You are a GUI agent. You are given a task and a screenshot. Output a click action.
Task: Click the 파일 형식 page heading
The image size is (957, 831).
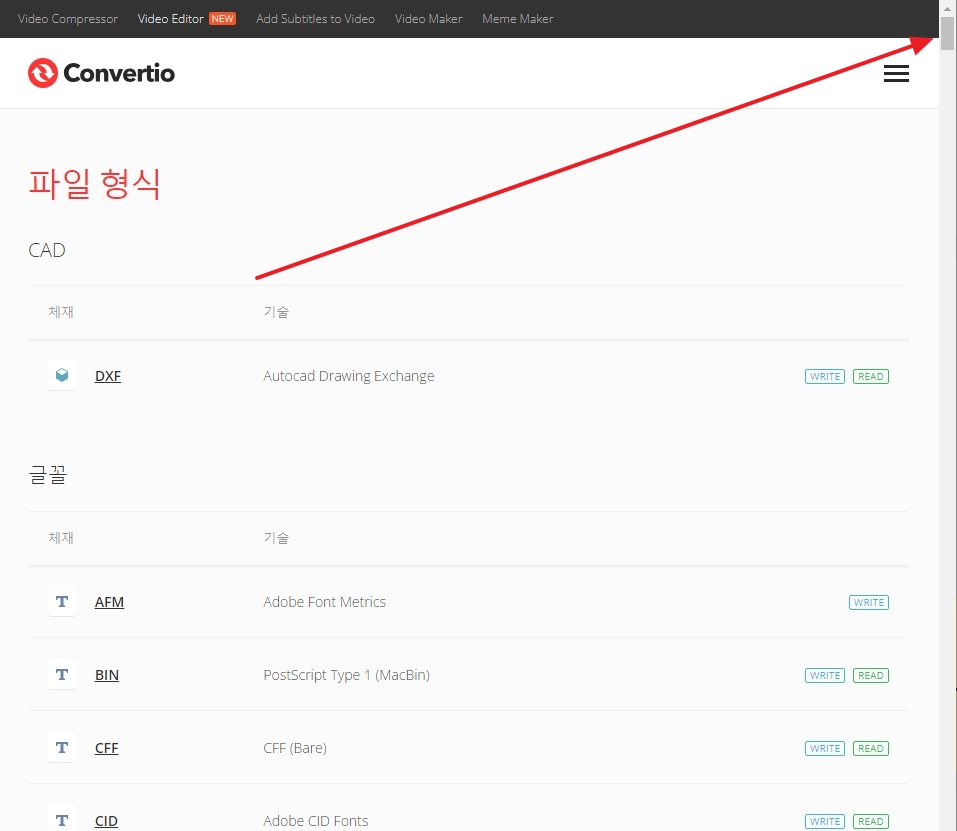point(95,184)
